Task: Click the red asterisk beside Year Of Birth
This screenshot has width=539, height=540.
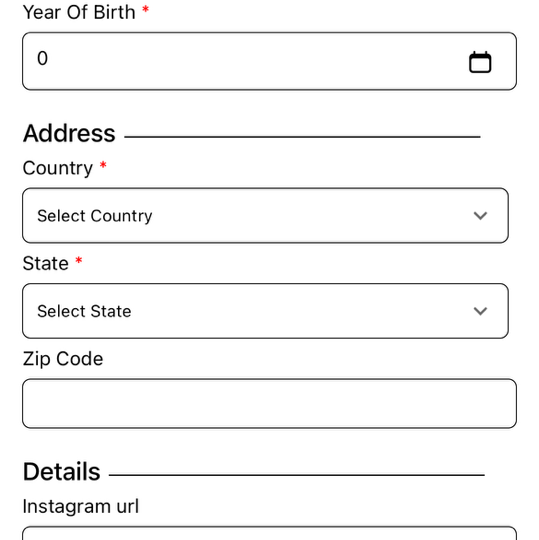Action: pos(145,9)
